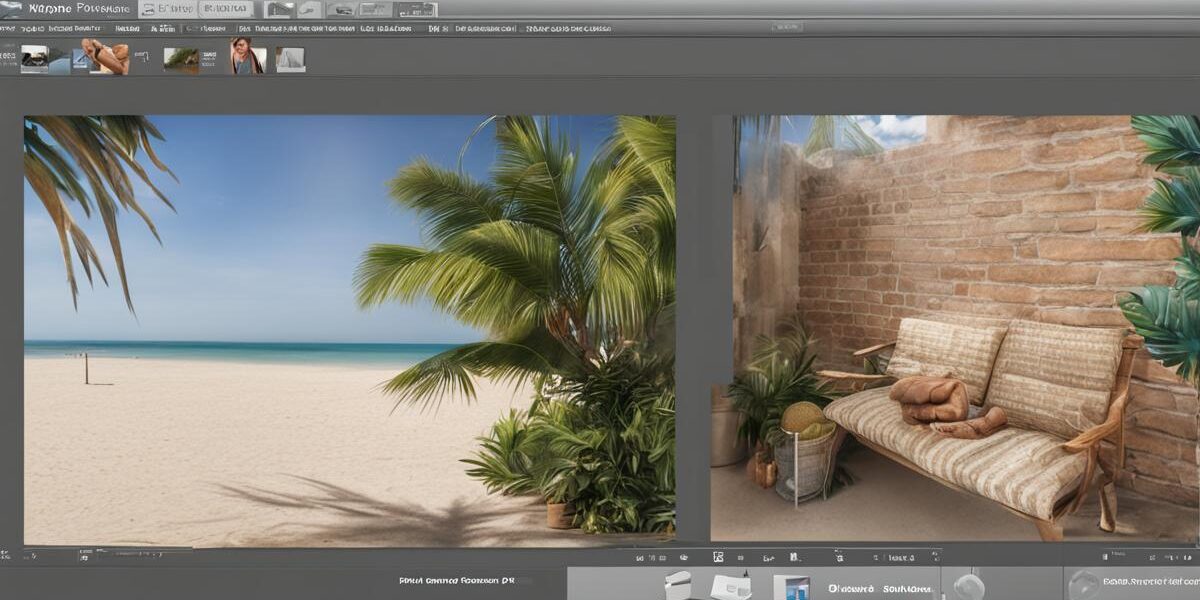Select the second tab beside the app title
This screenshot has height=600, width=1200.
point(226,9)
